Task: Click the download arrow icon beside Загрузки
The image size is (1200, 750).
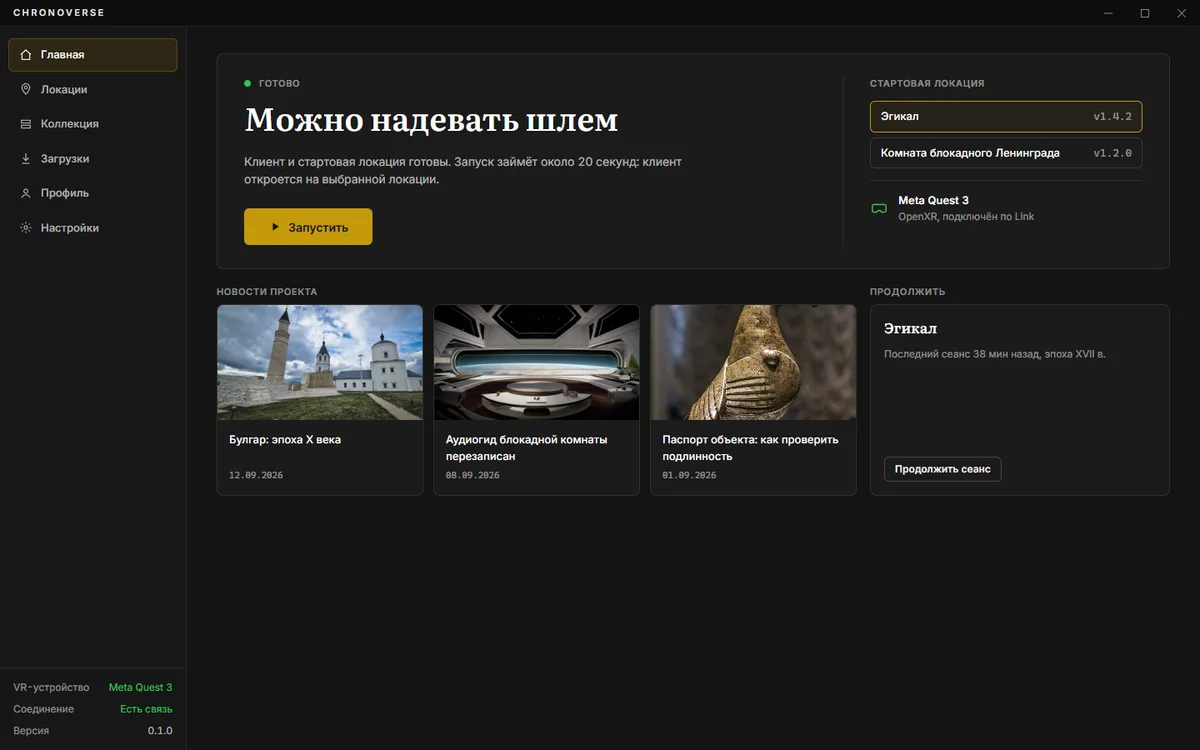Action: point(26,158)
